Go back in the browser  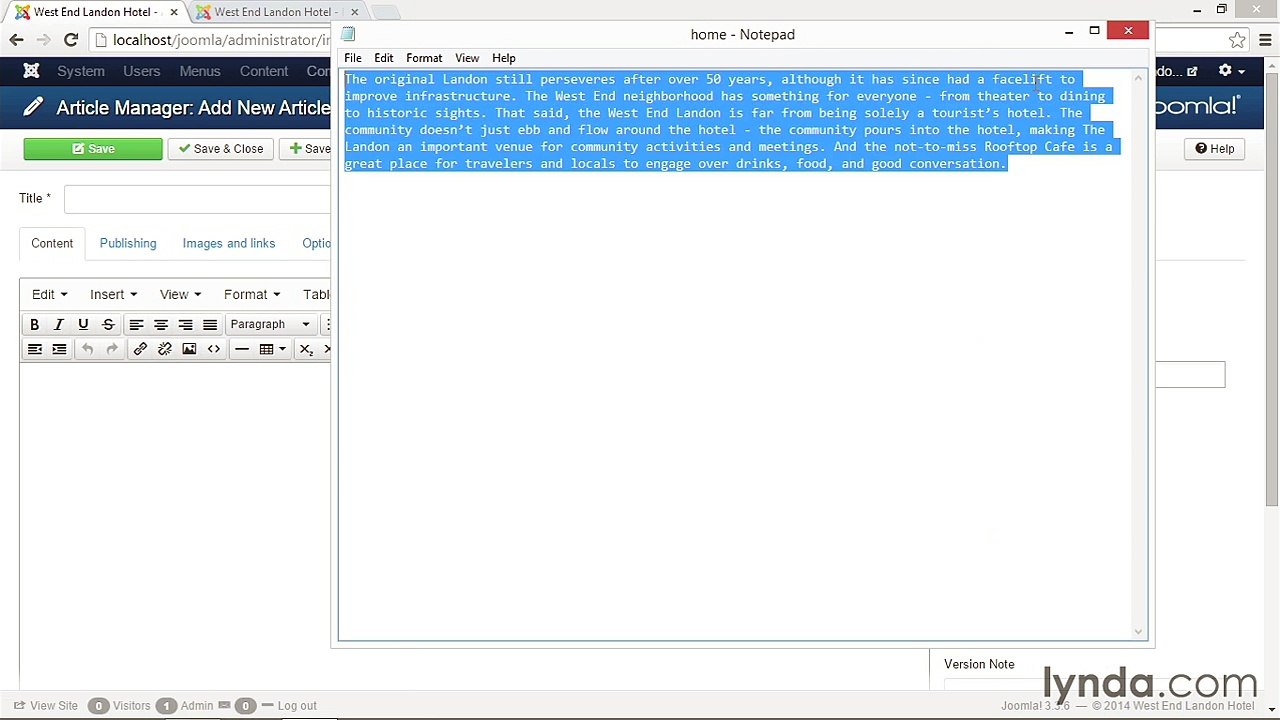coord(16,40)
